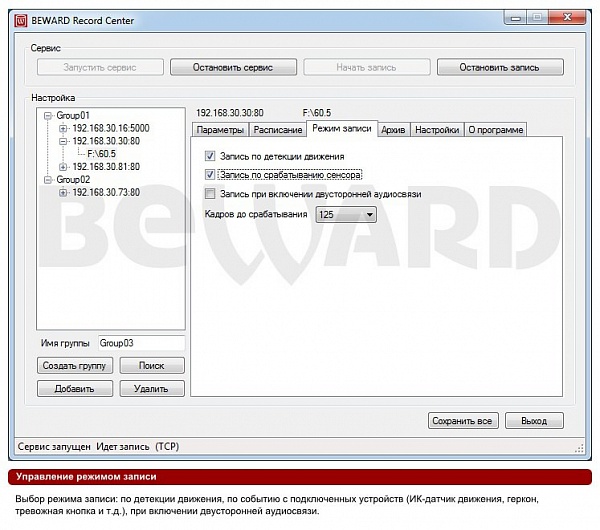Click the Поиск button

[x=152, y=365]
